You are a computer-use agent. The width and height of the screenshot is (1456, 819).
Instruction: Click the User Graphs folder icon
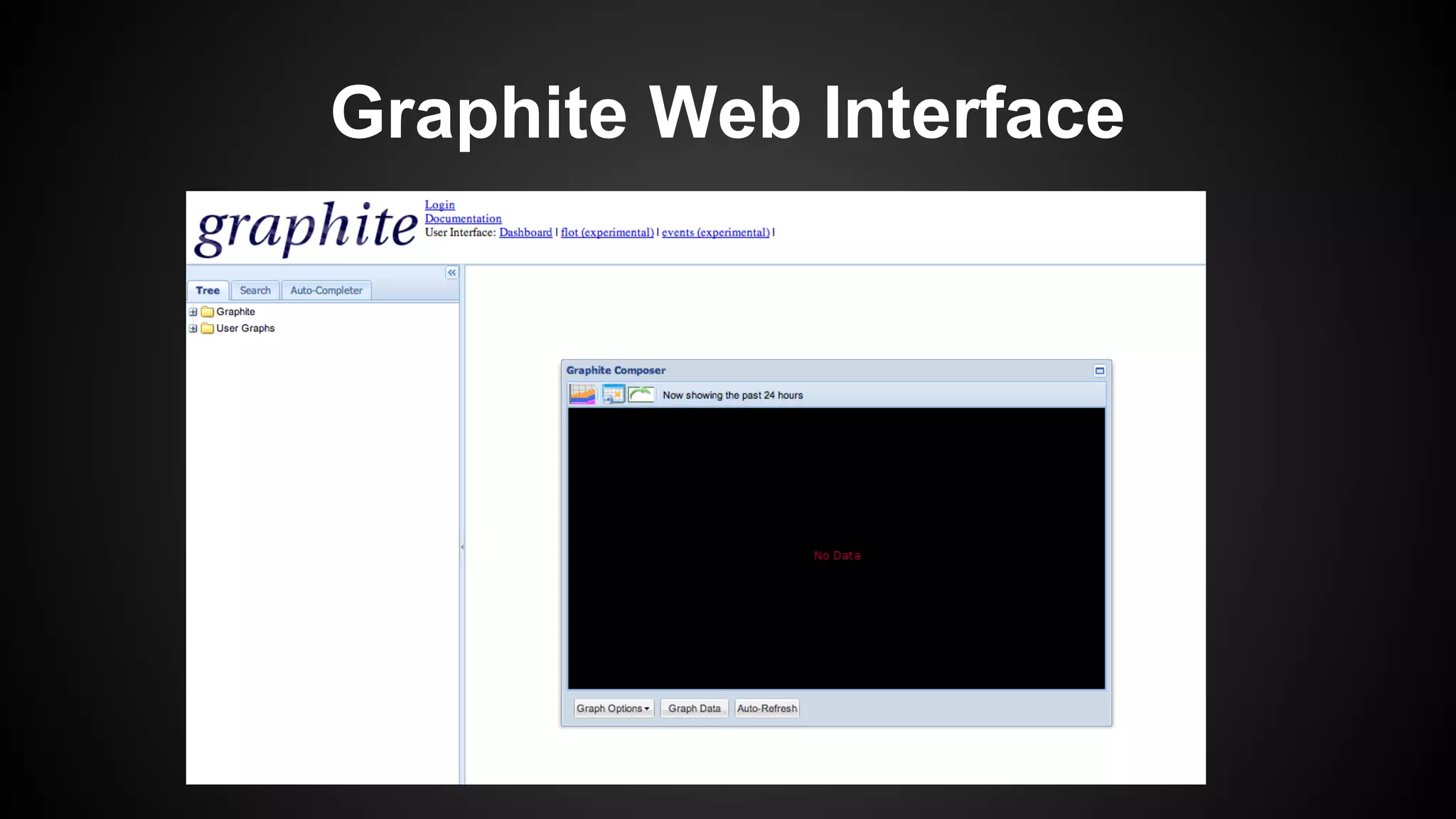[x=208, y=328]
